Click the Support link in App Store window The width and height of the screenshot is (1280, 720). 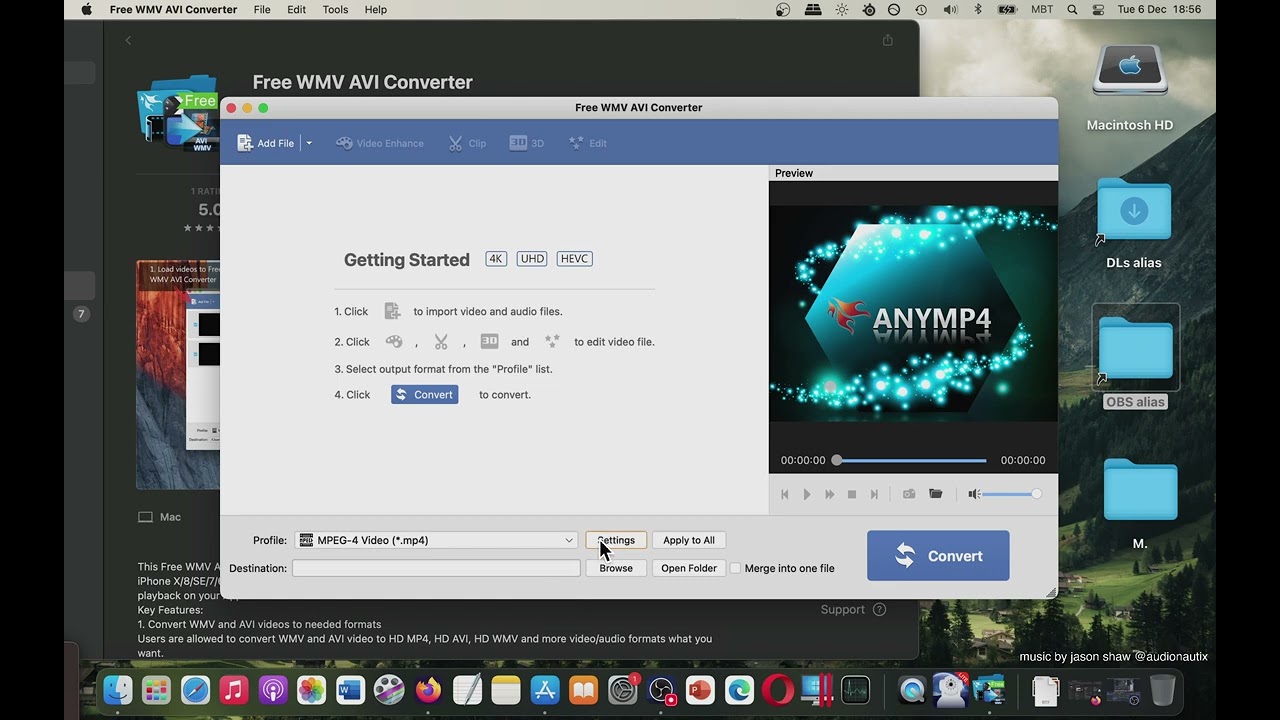click(x=853, y=610)
